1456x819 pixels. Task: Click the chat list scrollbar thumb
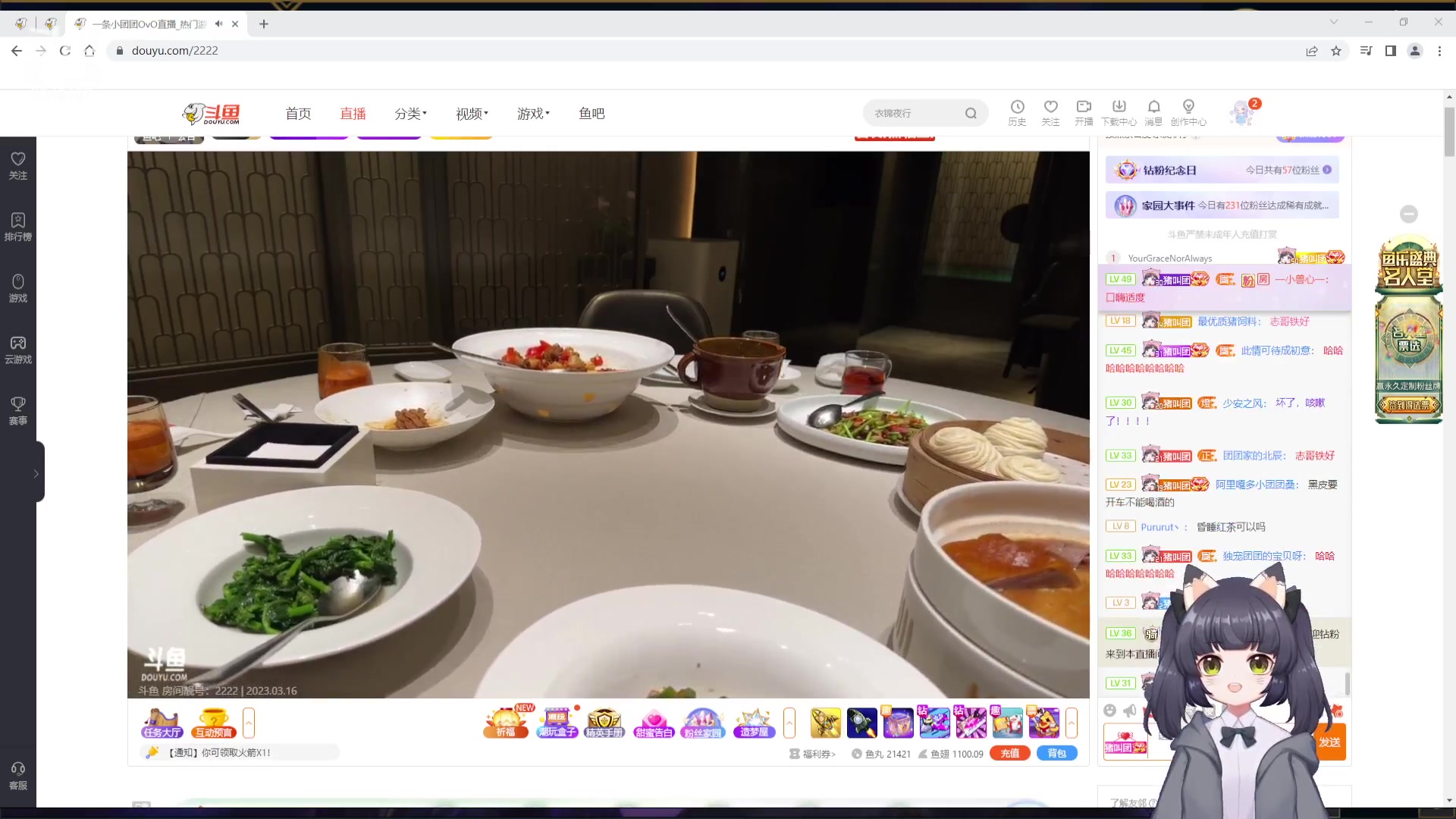[x=1347, y=682]
